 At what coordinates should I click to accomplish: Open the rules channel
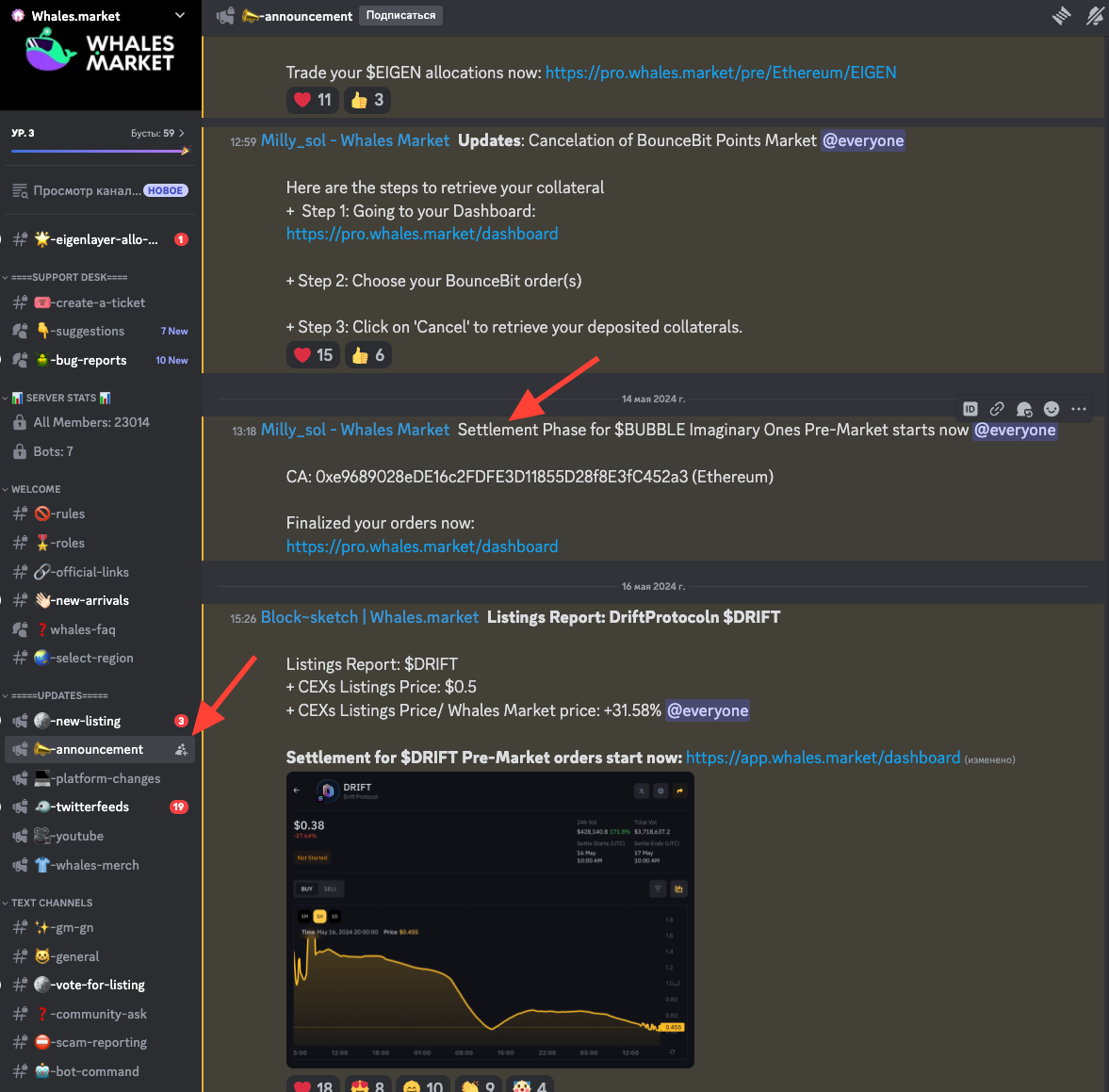[x=100, y=514]
